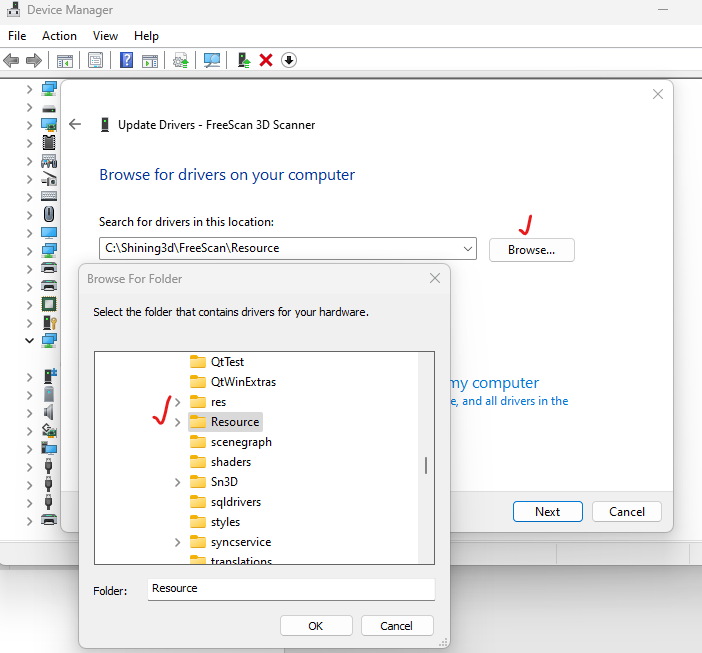Click the red X Uninstall device icon
702x653 pixels.
pos(266,60)
